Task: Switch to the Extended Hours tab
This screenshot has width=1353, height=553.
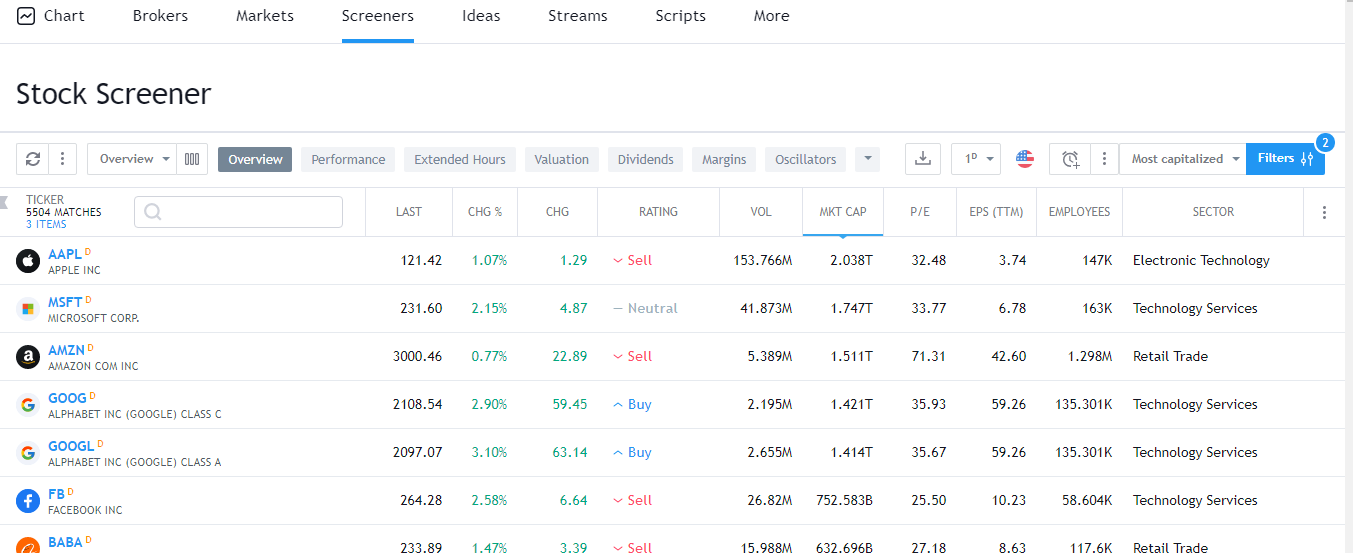Action: (x=460, y=159)
